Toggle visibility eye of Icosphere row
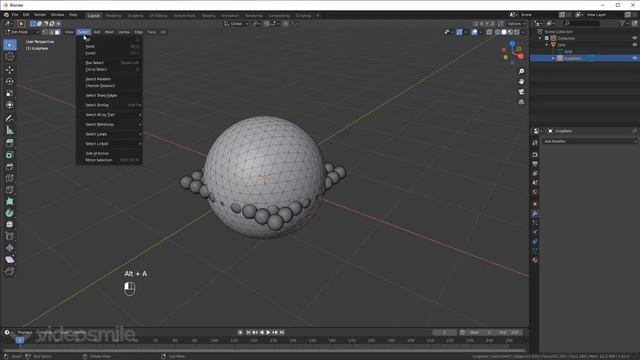The width and height of the screenshot is (640, 360). tap(635, 58)
